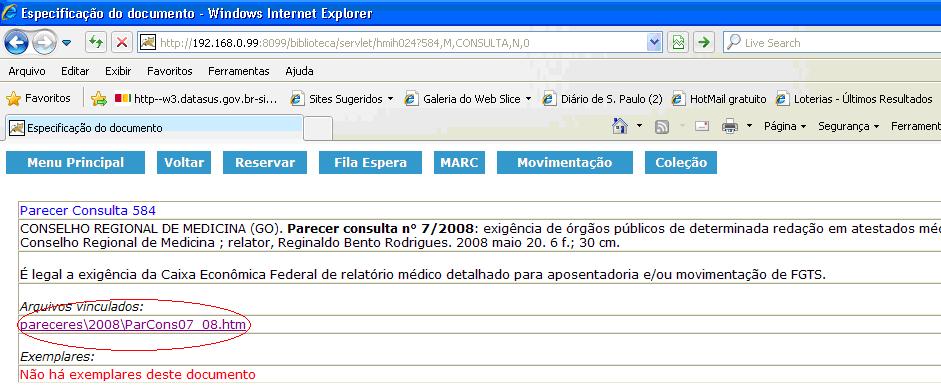Click the Print icon in command bar
Screen dimensions: 941x389
click(x=730, y=127)
